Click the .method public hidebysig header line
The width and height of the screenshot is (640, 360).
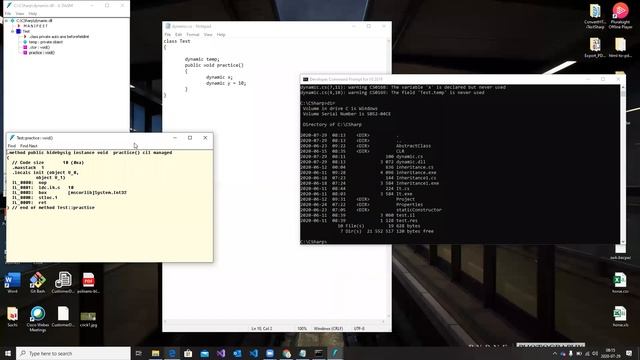(89, 153)
